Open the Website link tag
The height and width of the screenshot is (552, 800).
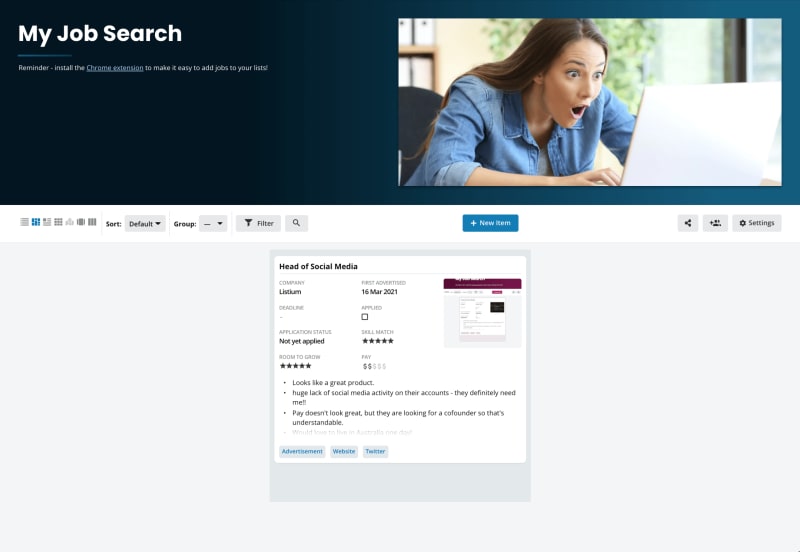pos(343,452)
